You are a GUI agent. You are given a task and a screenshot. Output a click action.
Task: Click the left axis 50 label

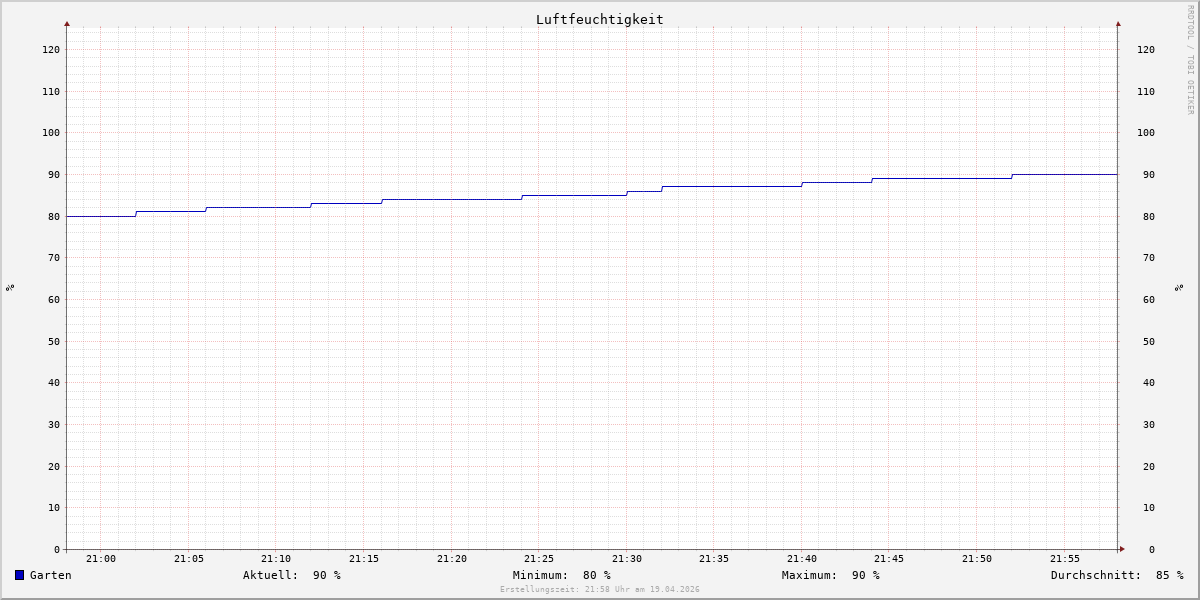(54, 341)
